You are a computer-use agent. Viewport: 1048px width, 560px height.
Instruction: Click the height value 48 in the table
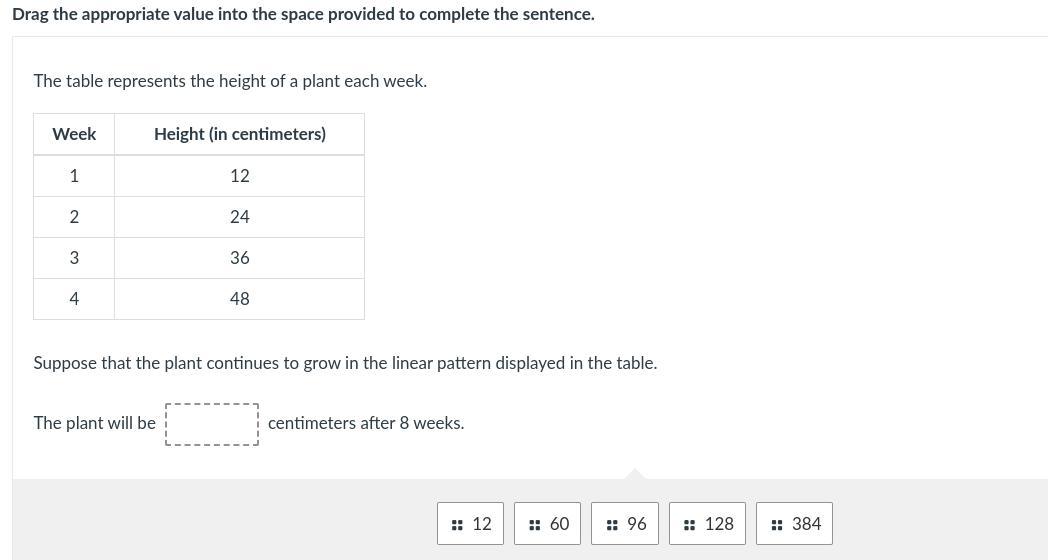click(239, 299)
